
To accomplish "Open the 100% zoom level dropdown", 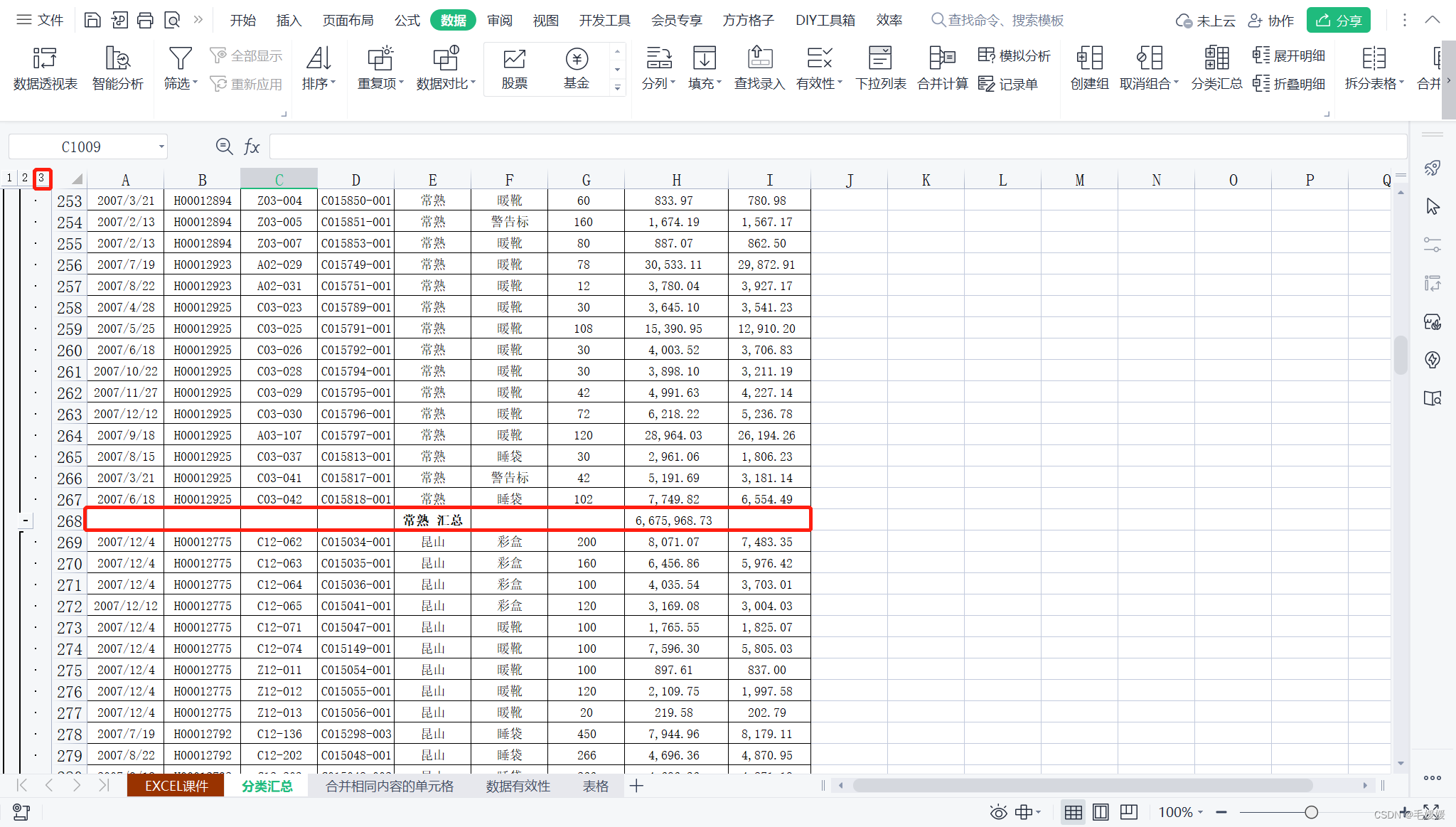I will tap(1180, 812).
